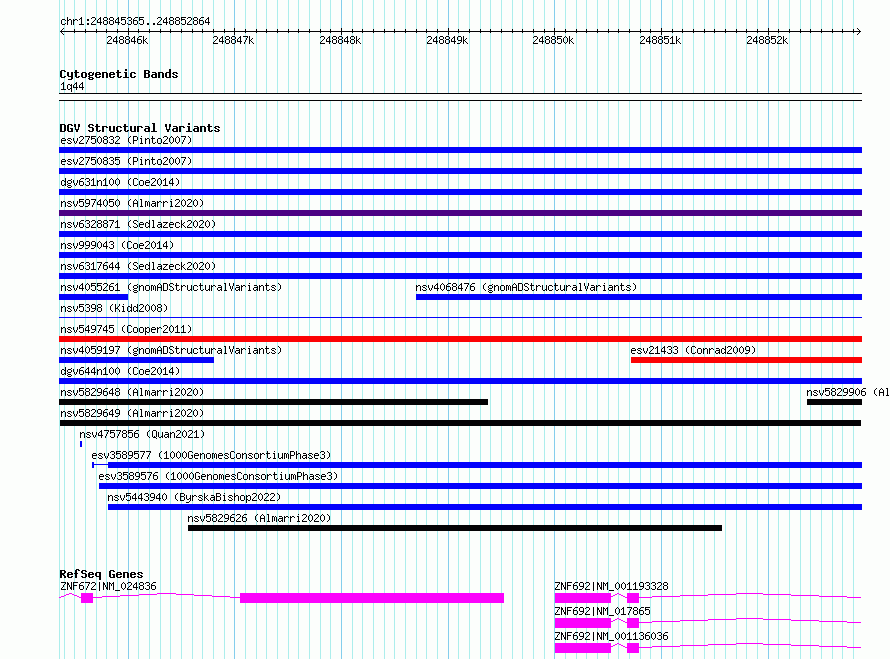890x659 pixels.
Task: Click ZNF692 NM_017865 large exon block
Action: [582, 623]
